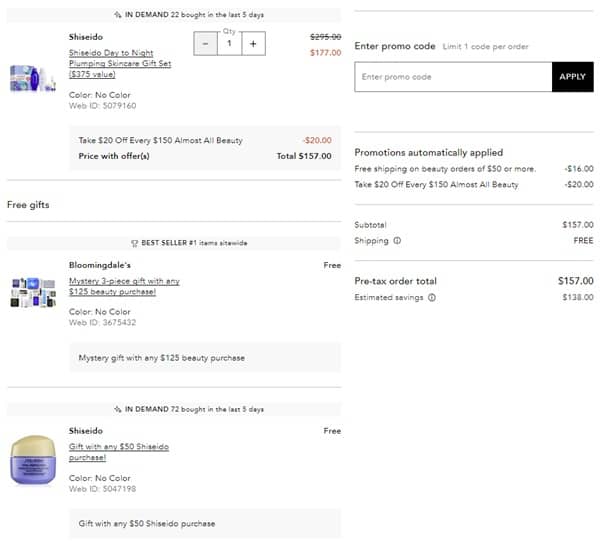The width and height of the screenshot is (600, 542).
Task: Open Gift with any $50 Shiseido link
Action: coord(118,452)
